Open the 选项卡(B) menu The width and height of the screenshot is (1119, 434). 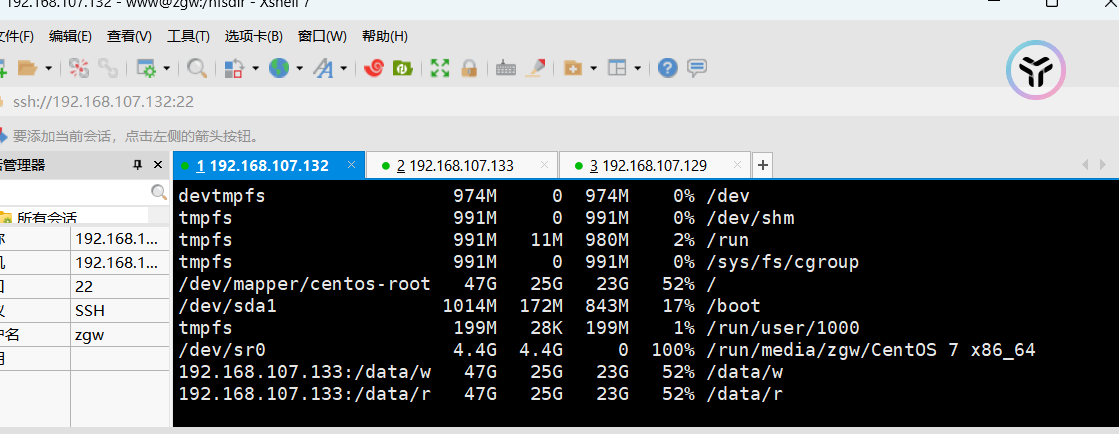tap(253, 36)
